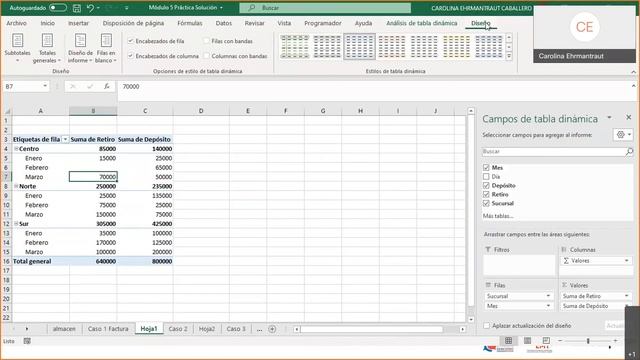
Task: Apply the second pivot table style
Action: click(327, 47)
